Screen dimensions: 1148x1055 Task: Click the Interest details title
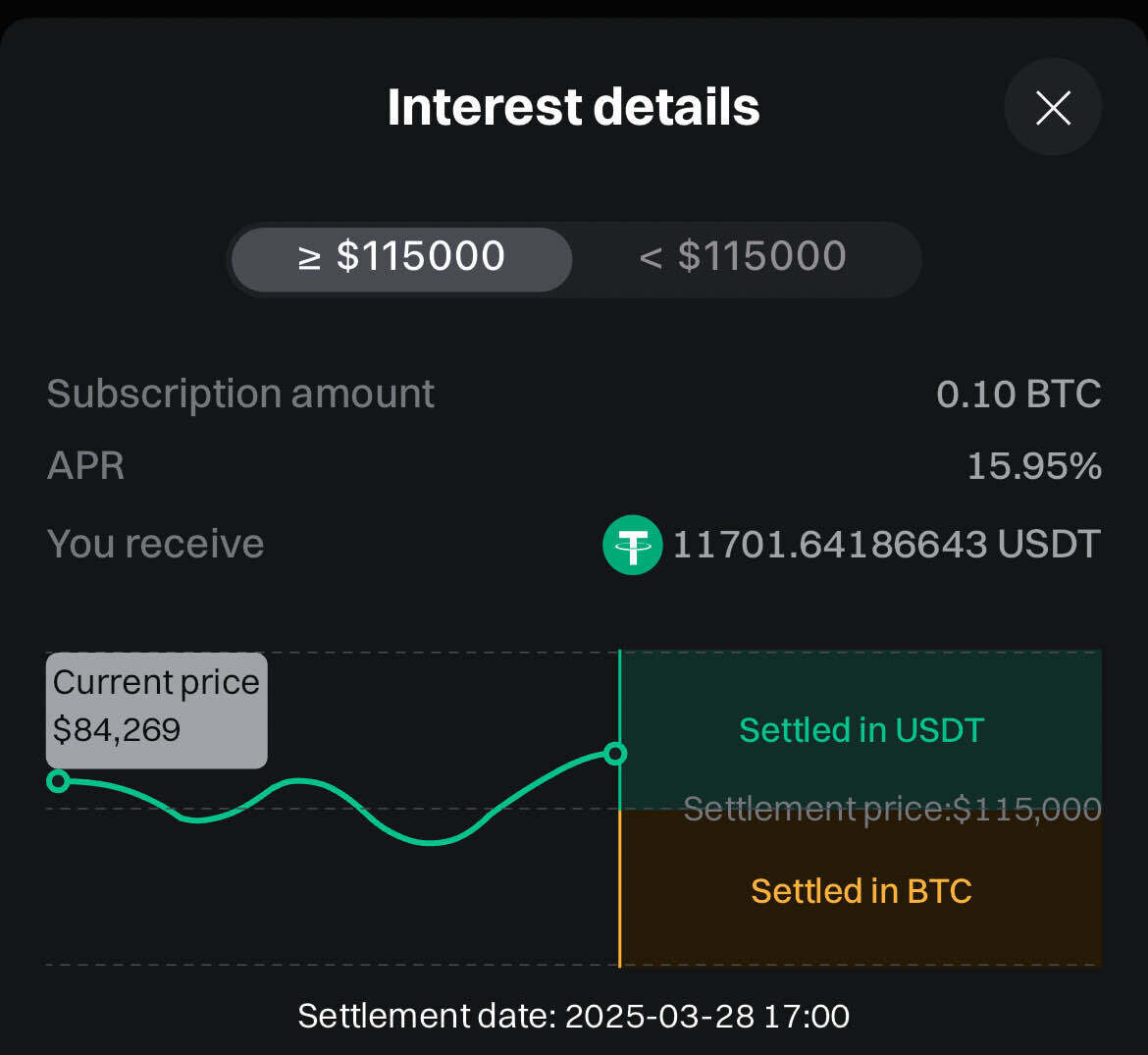573,107
